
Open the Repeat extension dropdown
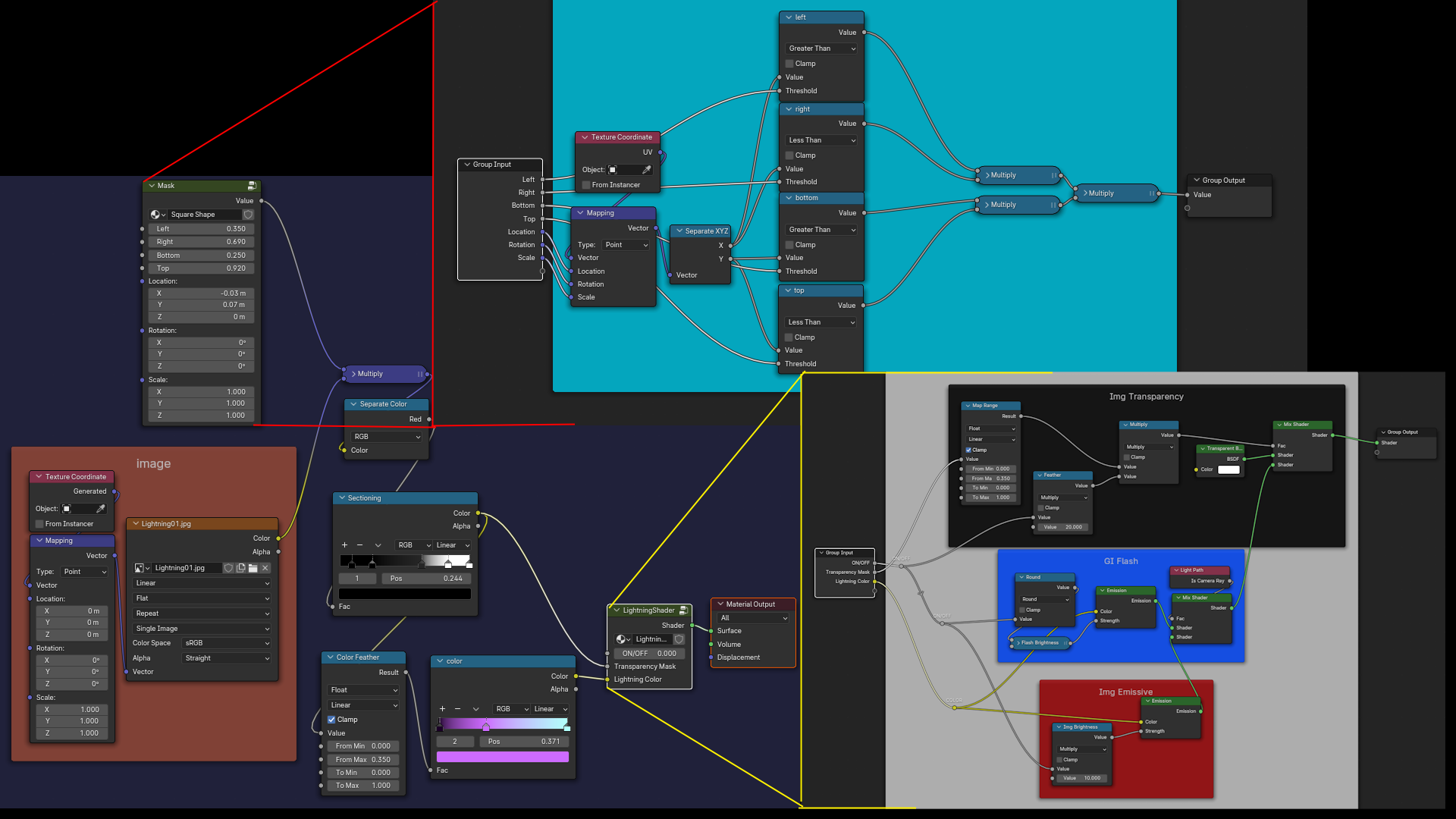point(202,613)
